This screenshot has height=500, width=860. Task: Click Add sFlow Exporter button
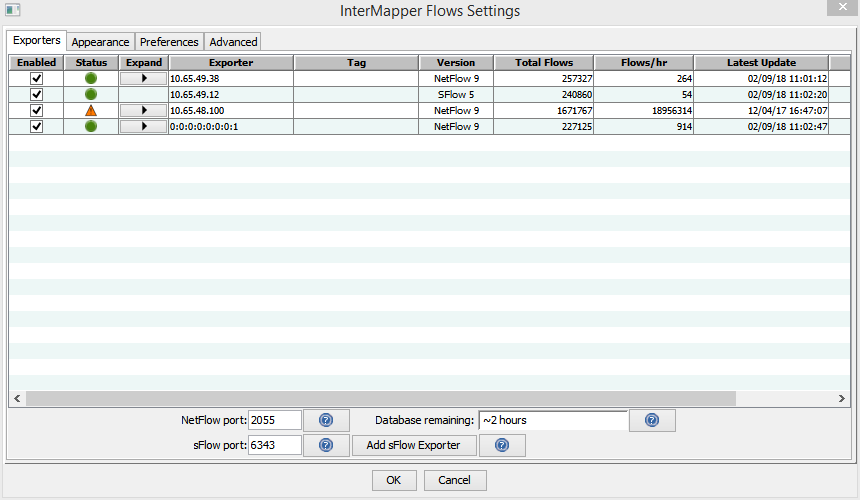(414, 445)
